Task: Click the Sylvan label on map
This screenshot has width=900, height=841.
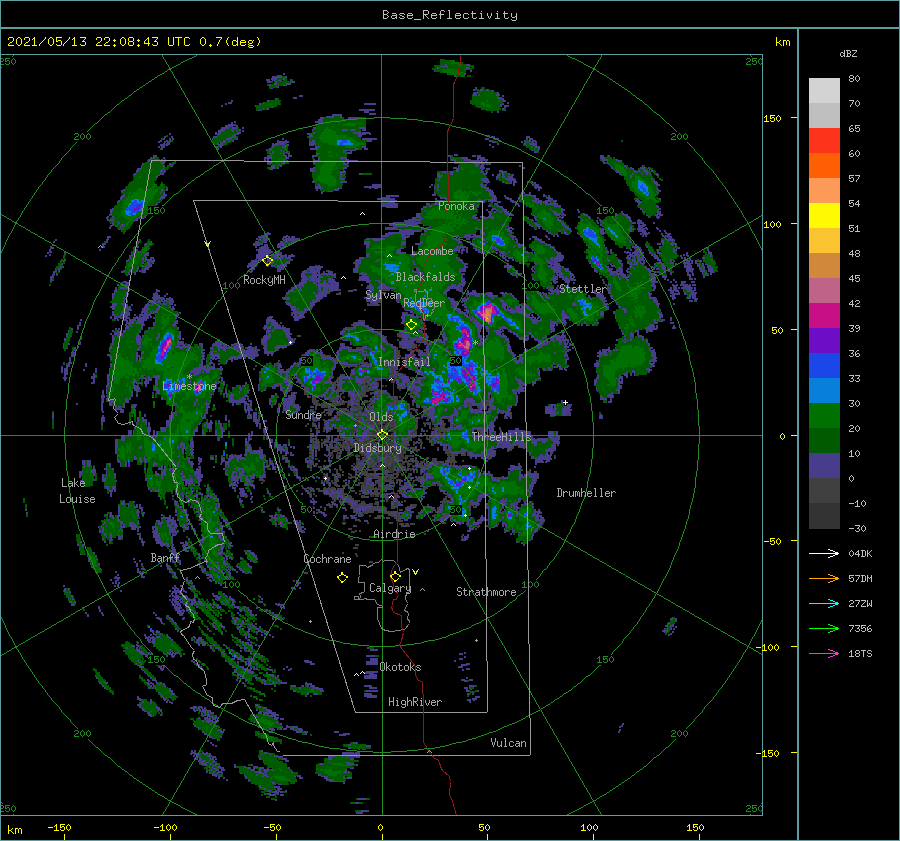Action: pos(383,295)
